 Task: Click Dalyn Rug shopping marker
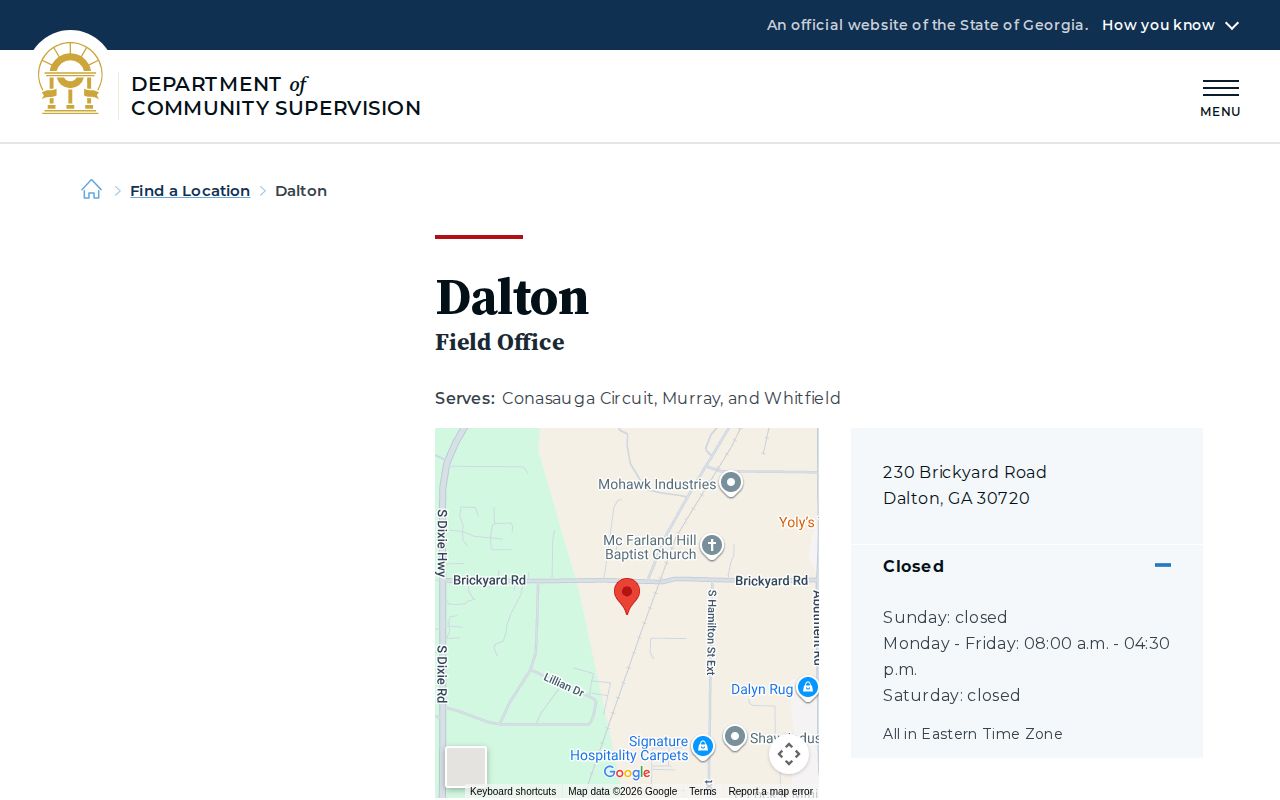click(808, 688)
